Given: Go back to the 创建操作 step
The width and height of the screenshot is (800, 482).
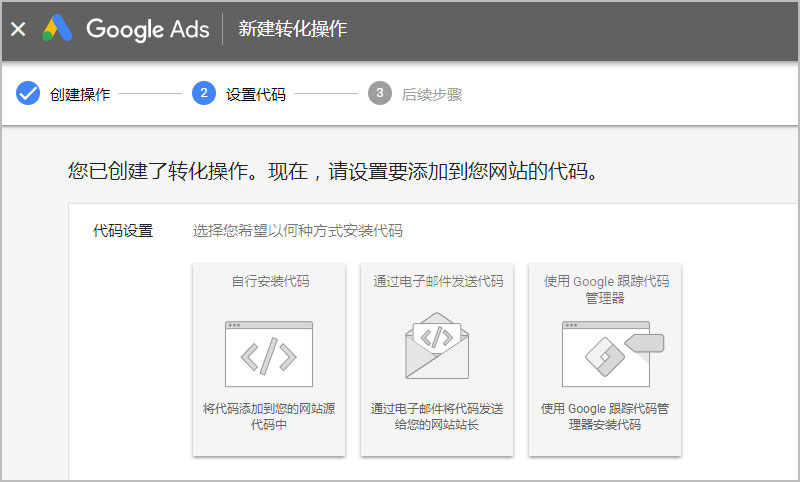Looking at the screenshot, I should click(x=80, y=95).
